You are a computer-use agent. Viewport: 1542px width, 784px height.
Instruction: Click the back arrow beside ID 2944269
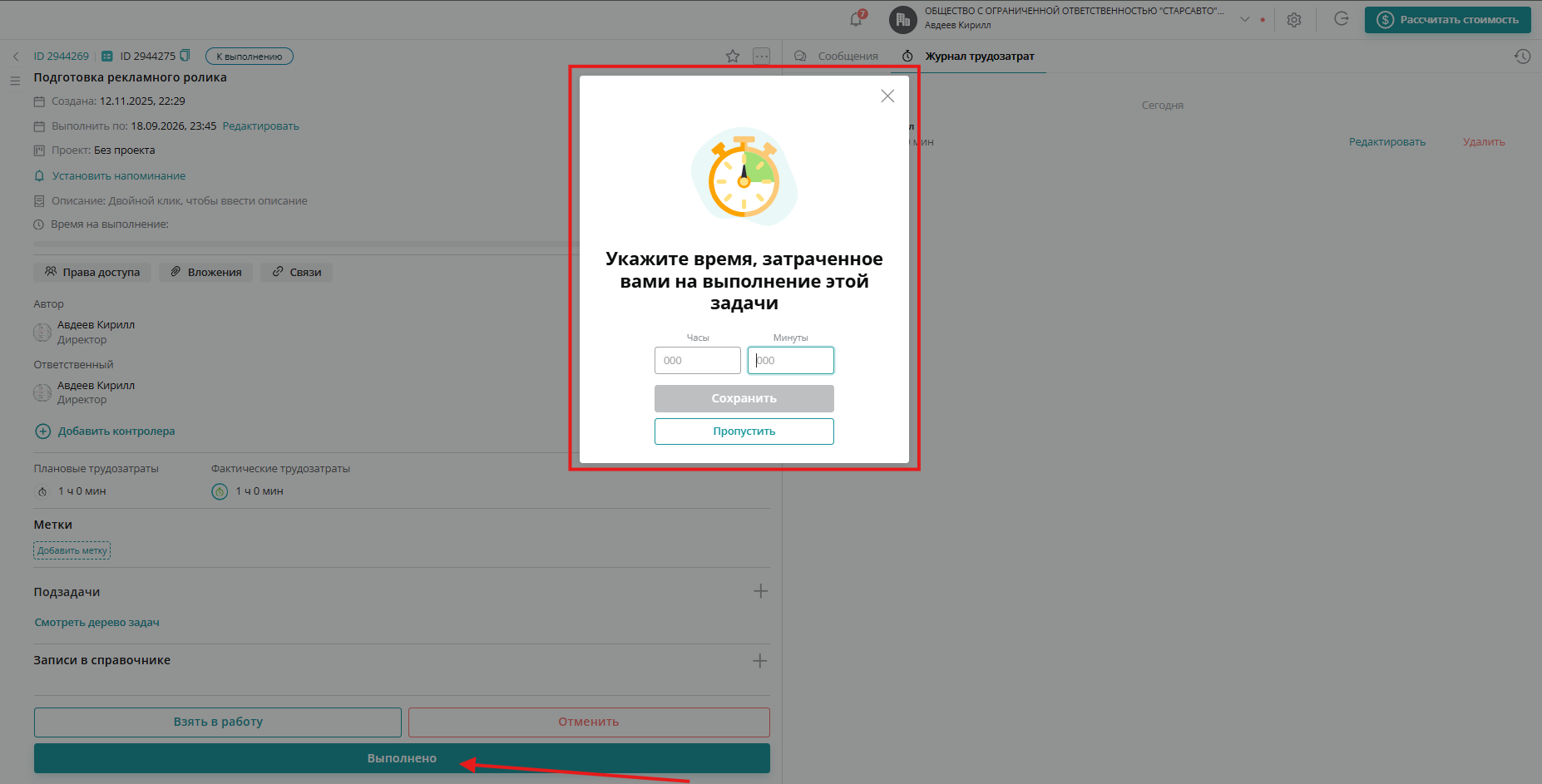[x=16, y=56]
